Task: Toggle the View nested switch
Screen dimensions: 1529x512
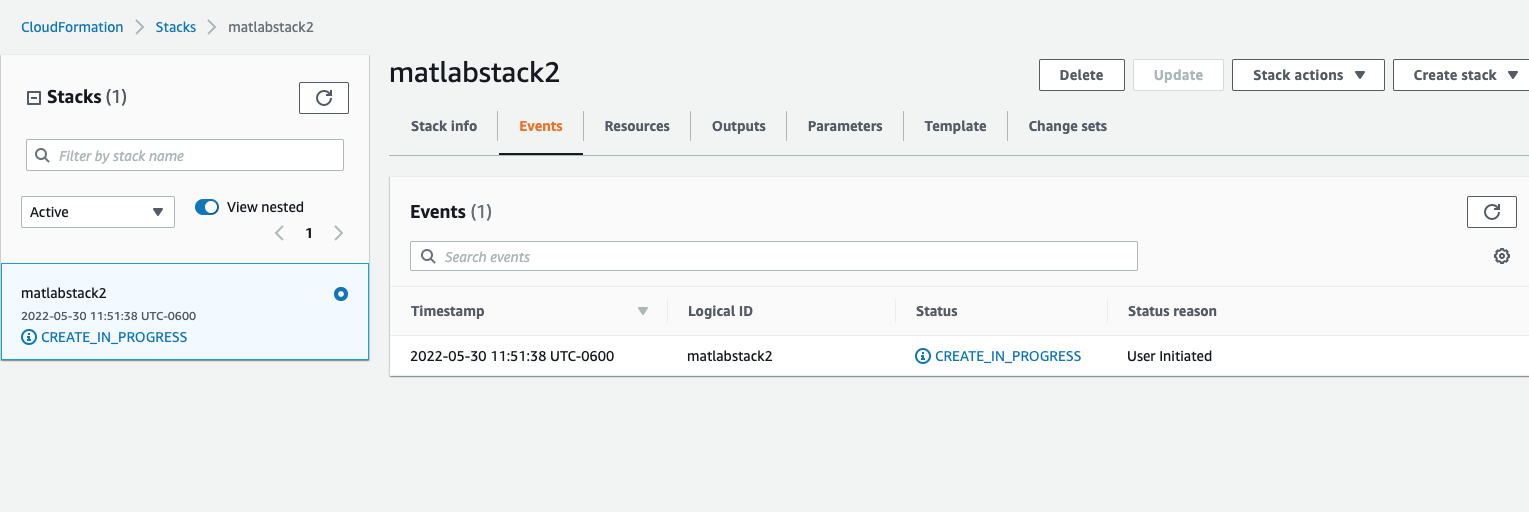Action: point(207,207)
